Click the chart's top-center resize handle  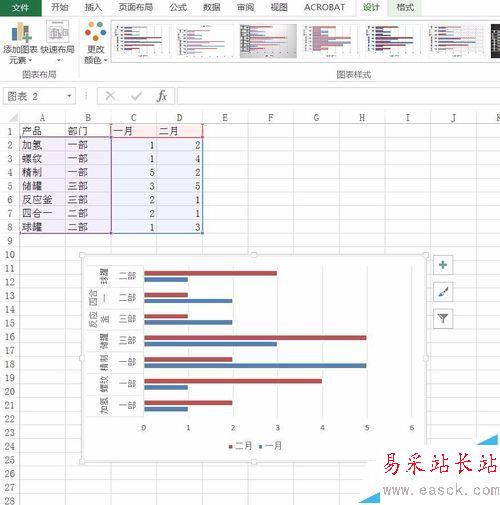point(254,255)
